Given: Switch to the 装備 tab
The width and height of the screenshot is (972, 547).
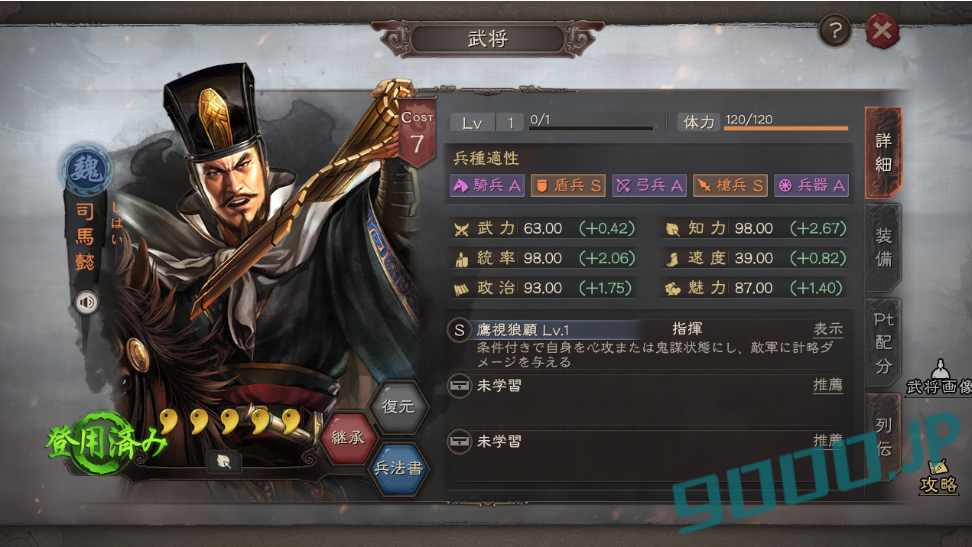Looking at the screenshot, I should (x=883, y=247).
